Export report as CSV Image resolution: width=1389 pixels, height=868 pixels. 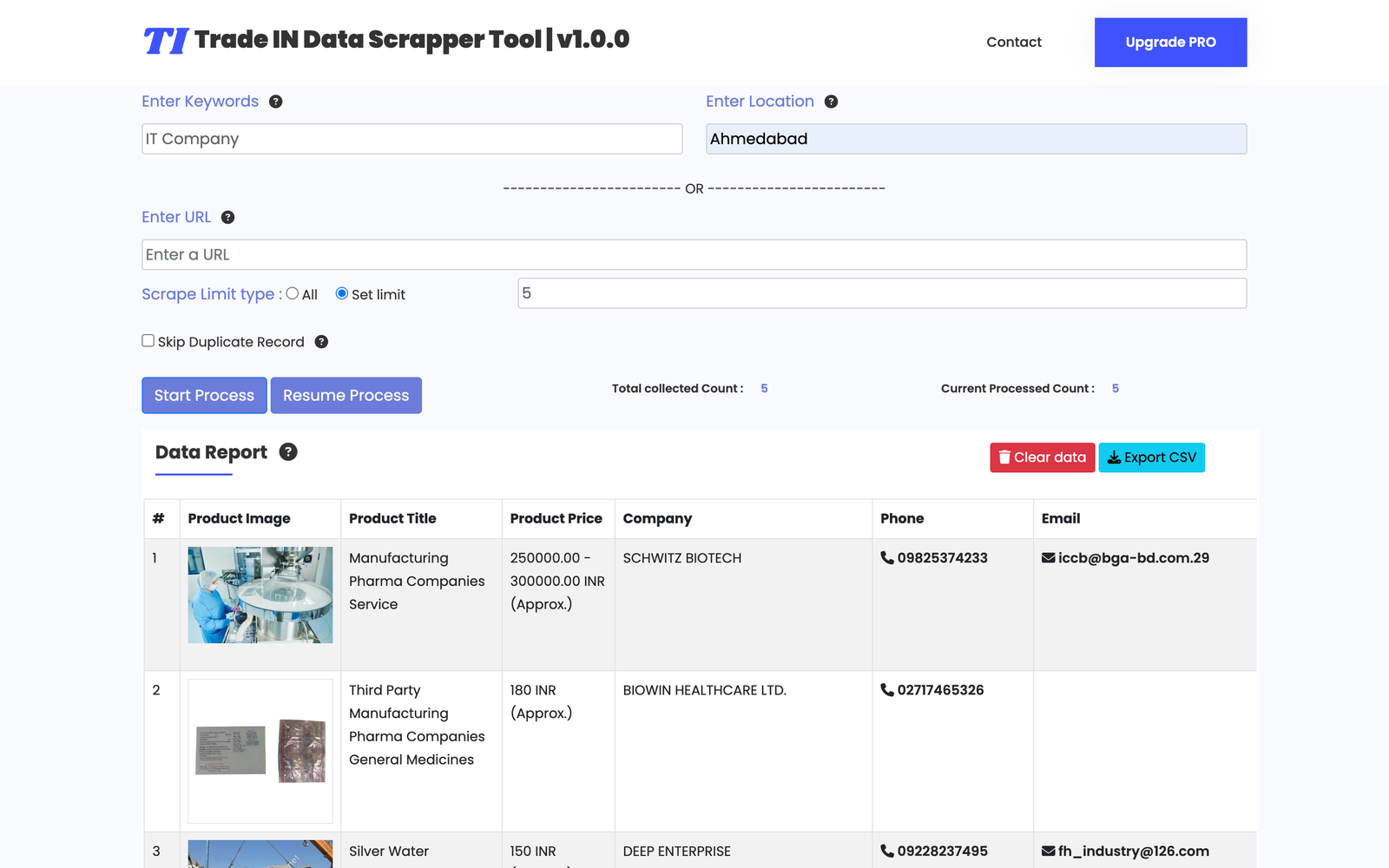point(1151,457)
